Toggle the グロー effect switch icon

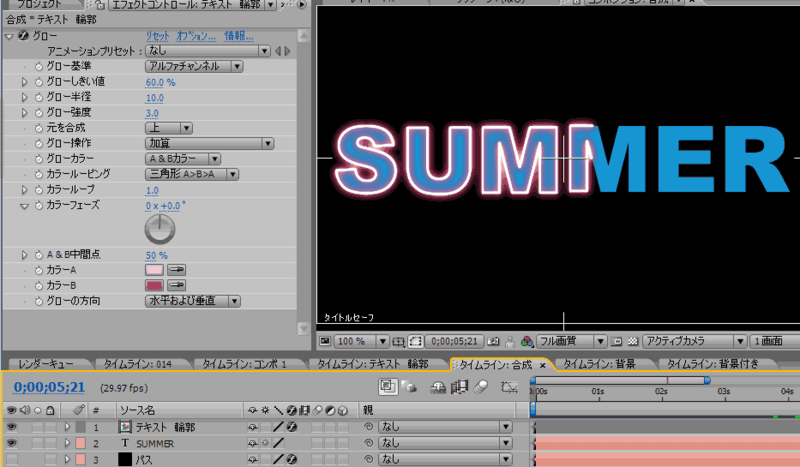coord(23,36)
